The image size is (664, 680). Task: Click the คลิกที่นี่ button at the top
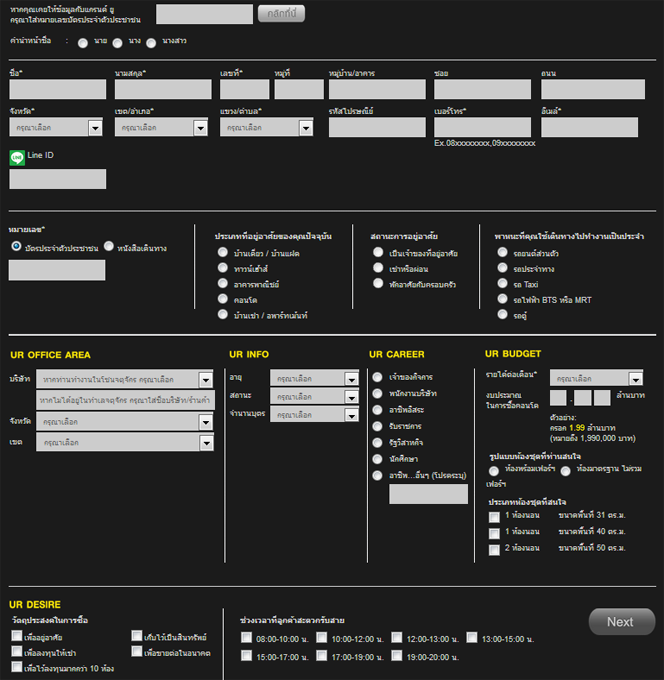[281, 13]
